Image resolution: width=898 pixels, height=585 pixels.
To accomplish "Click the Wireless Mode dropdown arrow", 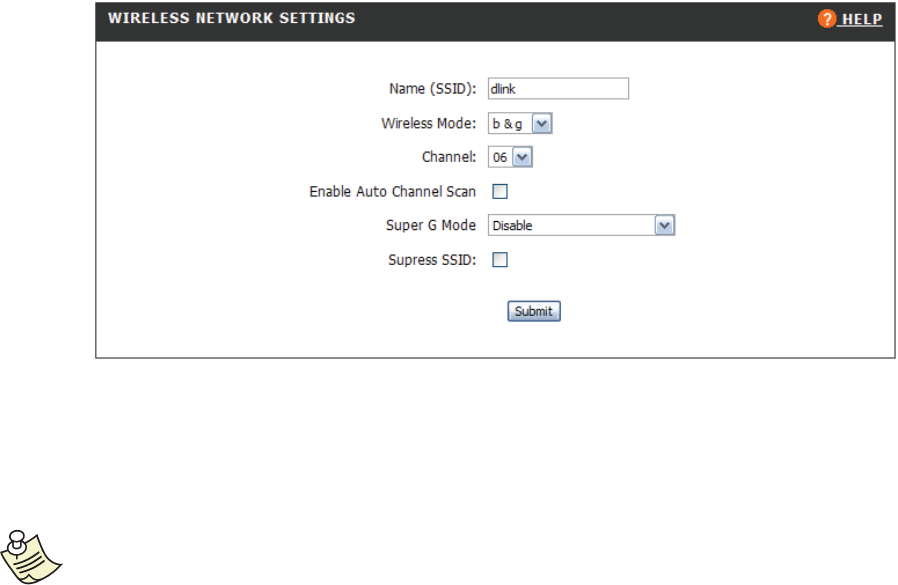I will coord(541,124).
